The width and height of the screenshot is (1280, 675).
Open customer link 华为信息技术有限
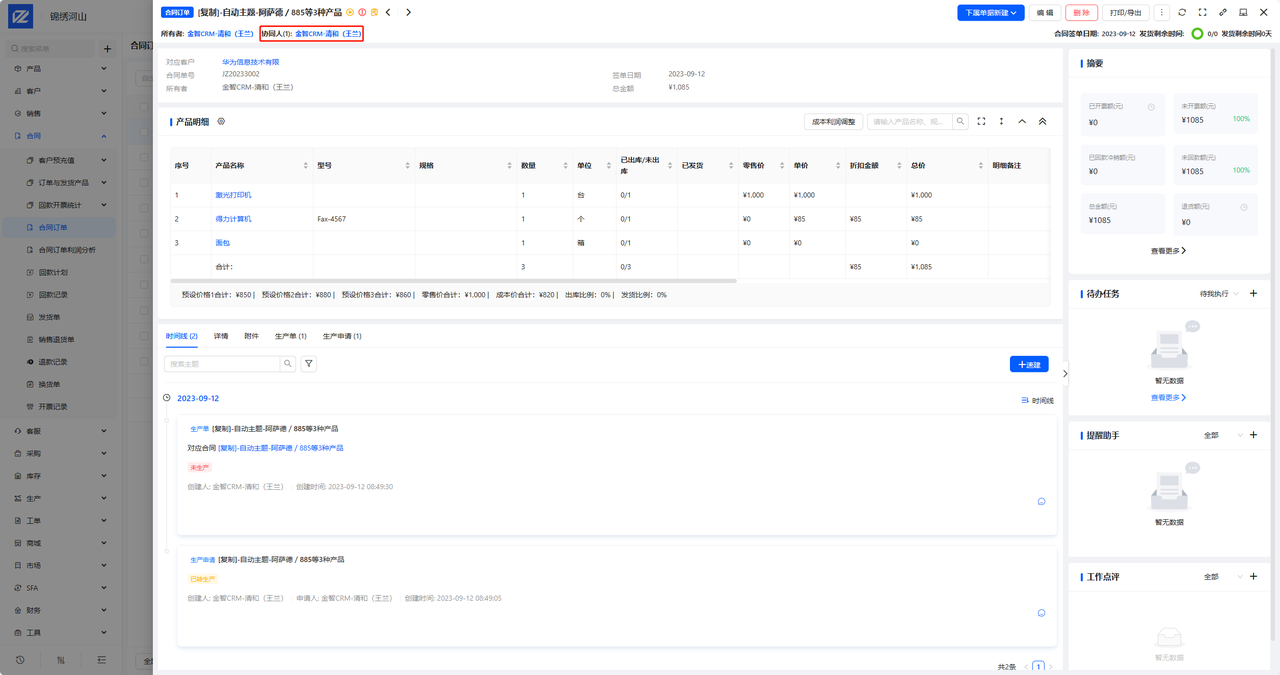coord(250,62)
